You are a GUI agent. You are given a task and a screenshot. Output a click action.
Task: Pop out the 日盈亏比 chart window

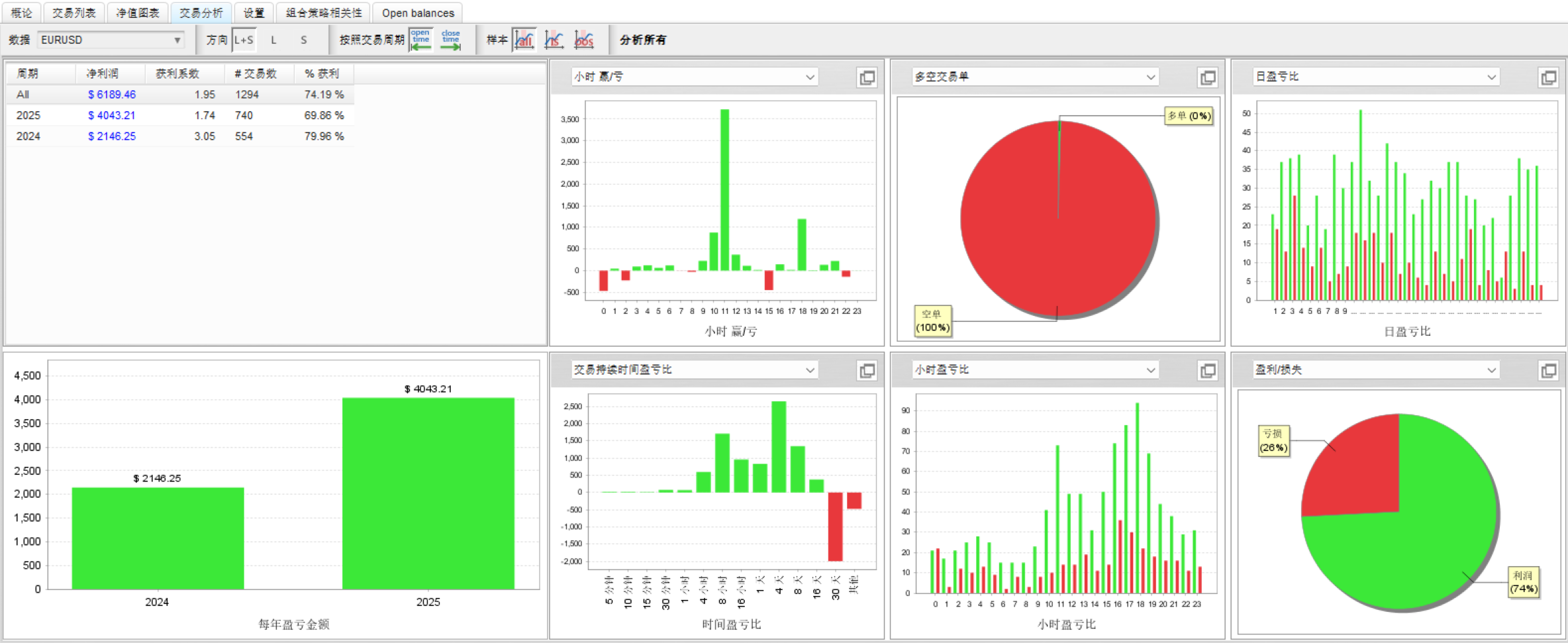point(1549,77)
